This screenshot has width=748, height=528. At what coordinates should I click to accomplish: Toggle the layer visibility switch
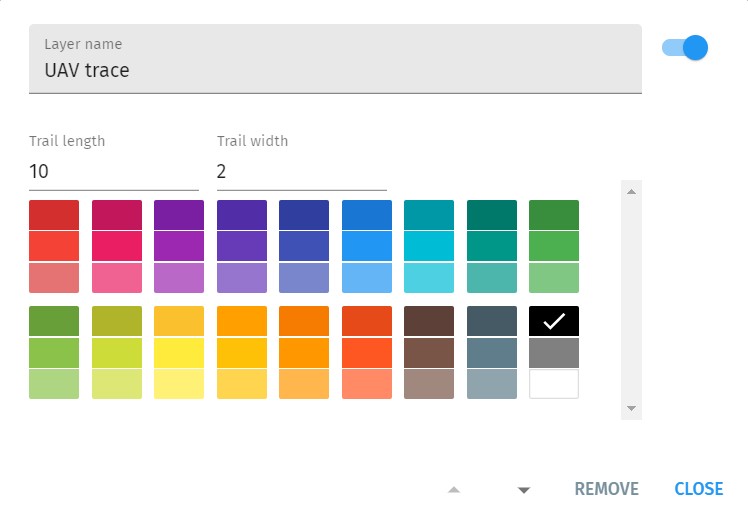point(685,47)
